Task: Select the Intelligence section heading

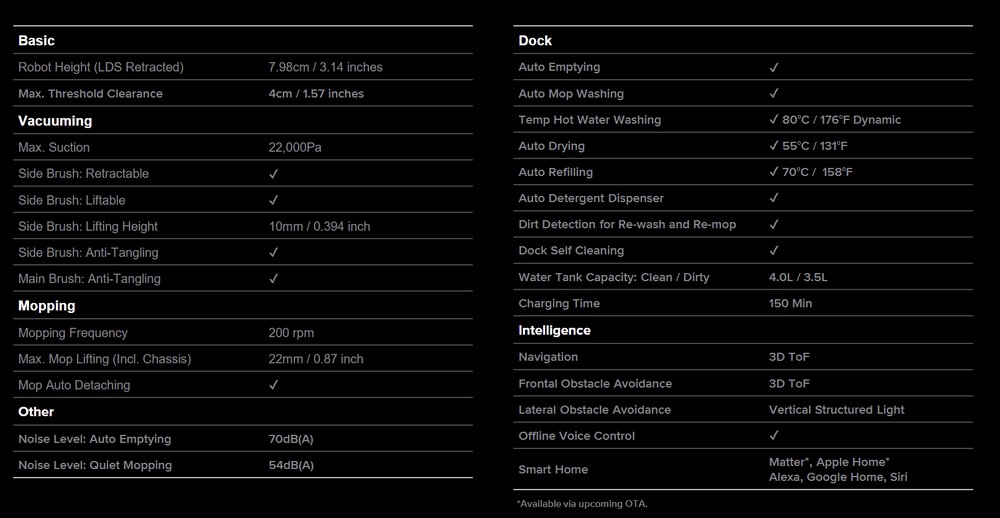Action: tap(554, 331)
